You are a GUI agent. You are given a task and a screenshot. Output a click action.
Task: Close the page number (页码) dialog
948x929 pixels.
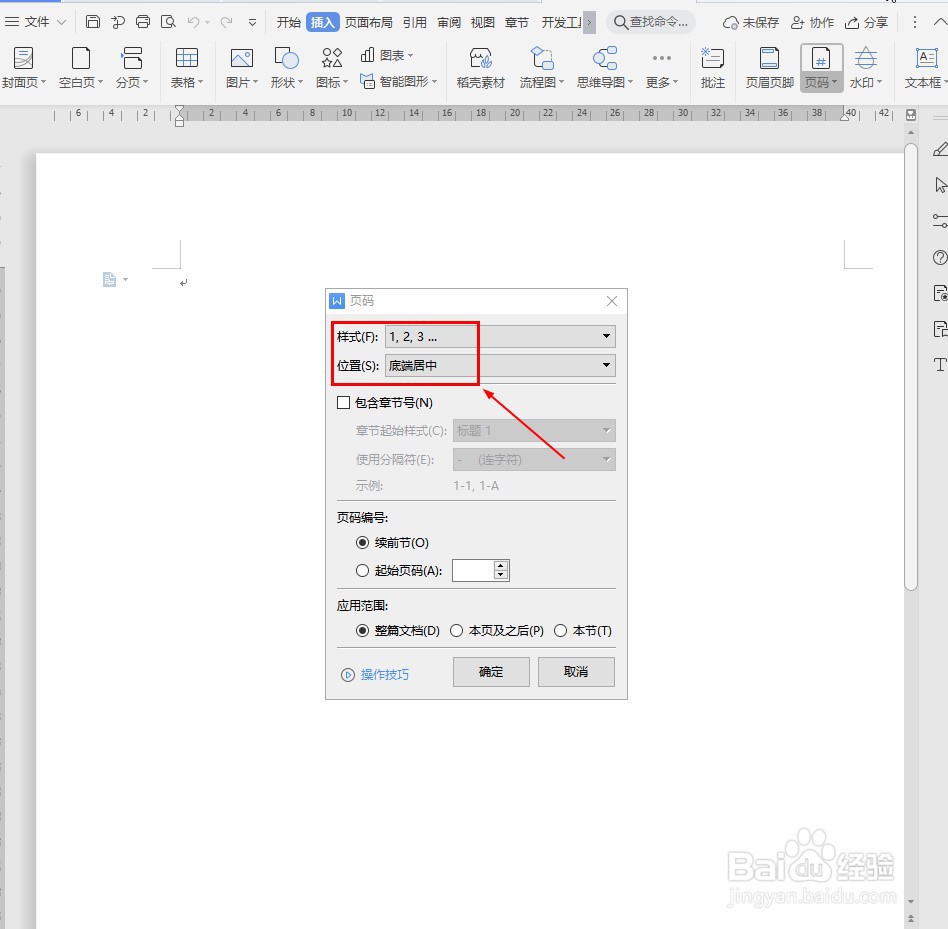tap(612, 301)
